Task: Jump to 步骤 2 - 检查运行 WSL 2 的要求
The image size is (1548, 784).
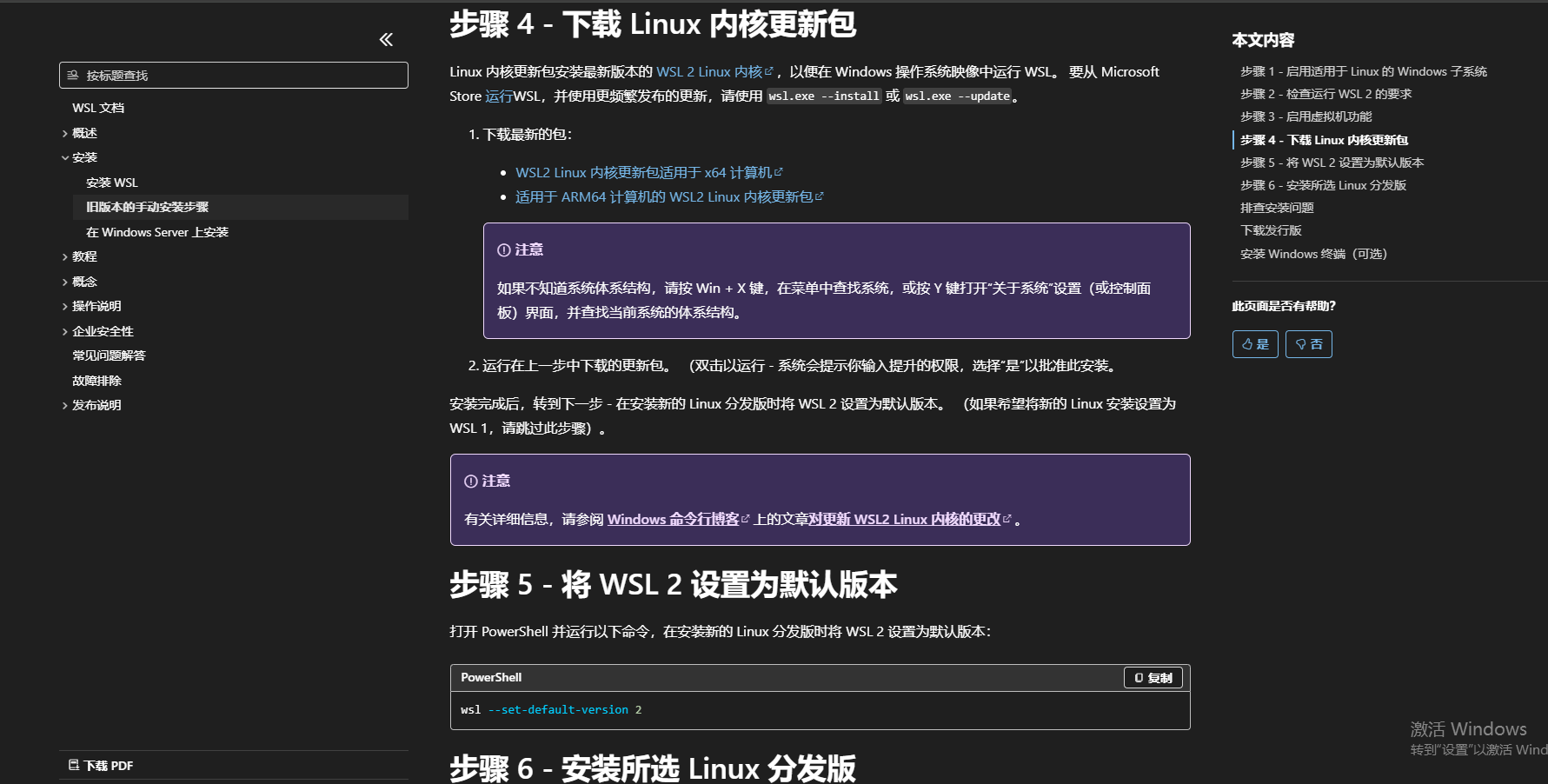Action: pyautogui.click(x=1325, y=94)
